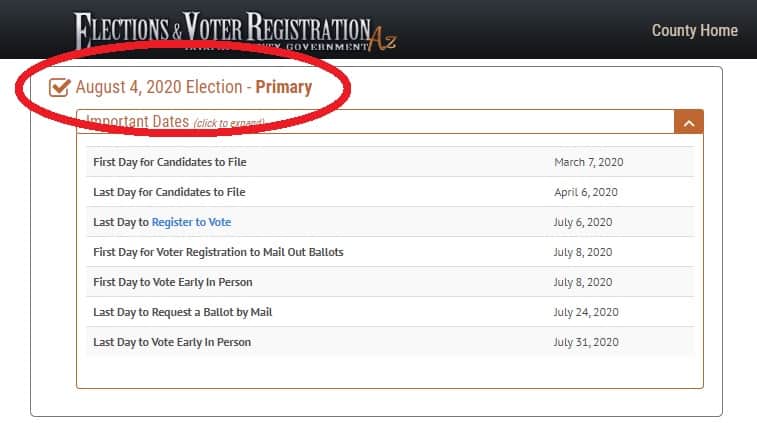Click the Important Dates header bar
Image resolution: width=757 pixels, height=423 pixels.
click(375, 122)
